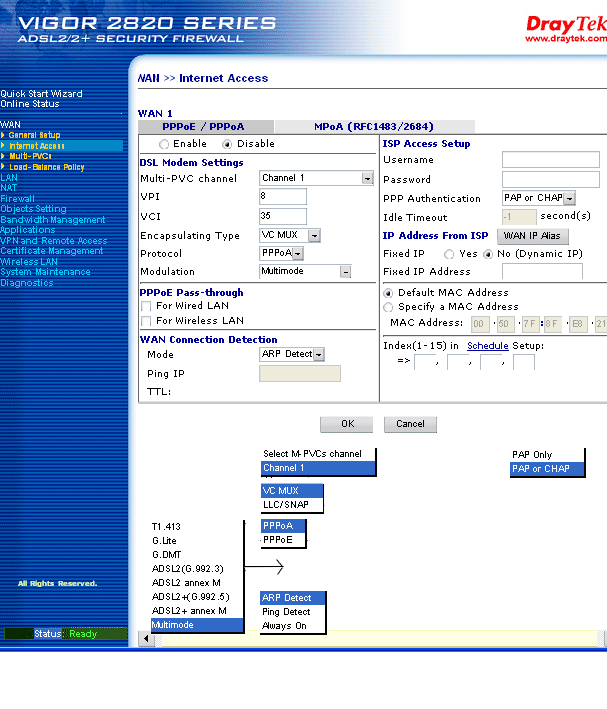Image resolution: width=607 pixels, height=709 pixels.
Task: Select Ping Detect in mode list
Action: [293, 612]
